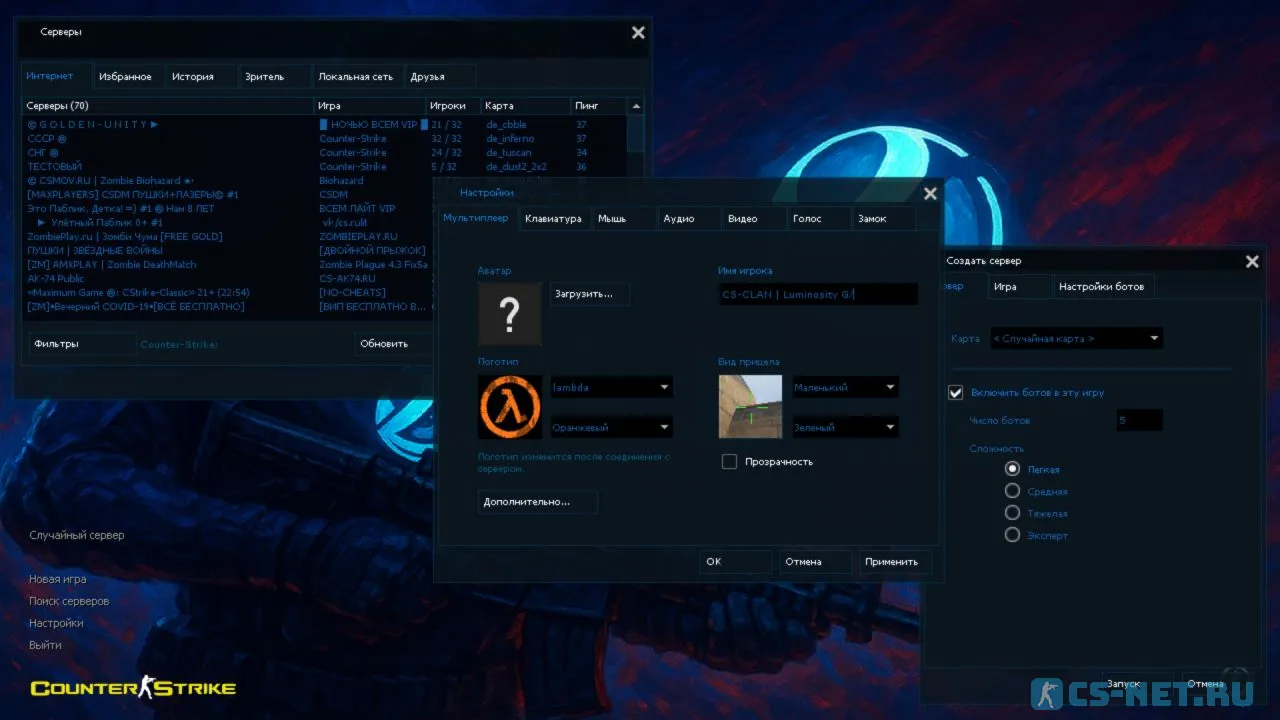Toggle Включить ботов в эту игру checkbox
The height and width of the screenshot is (720, 1280).
tap(956, 393)
